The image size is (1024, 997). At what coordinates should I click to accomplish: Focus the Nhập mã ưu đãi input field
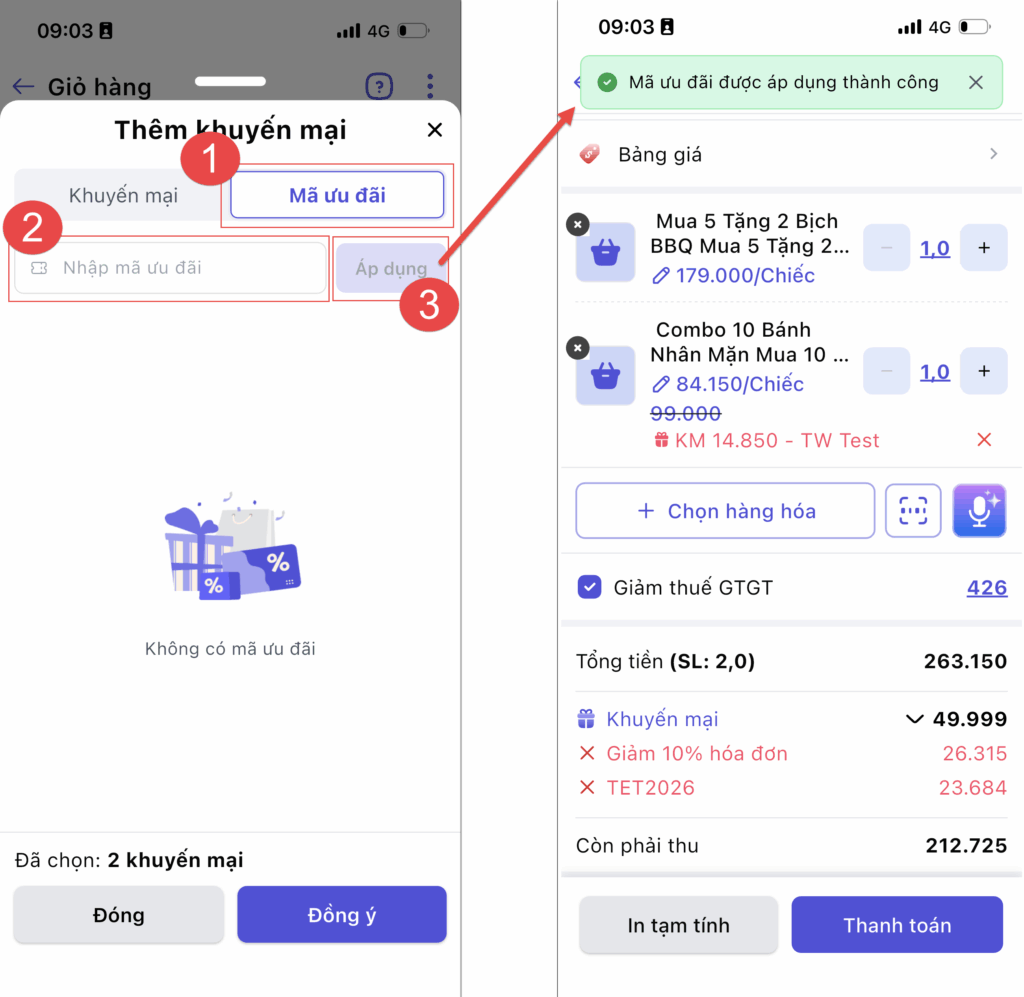coord(170,268)
